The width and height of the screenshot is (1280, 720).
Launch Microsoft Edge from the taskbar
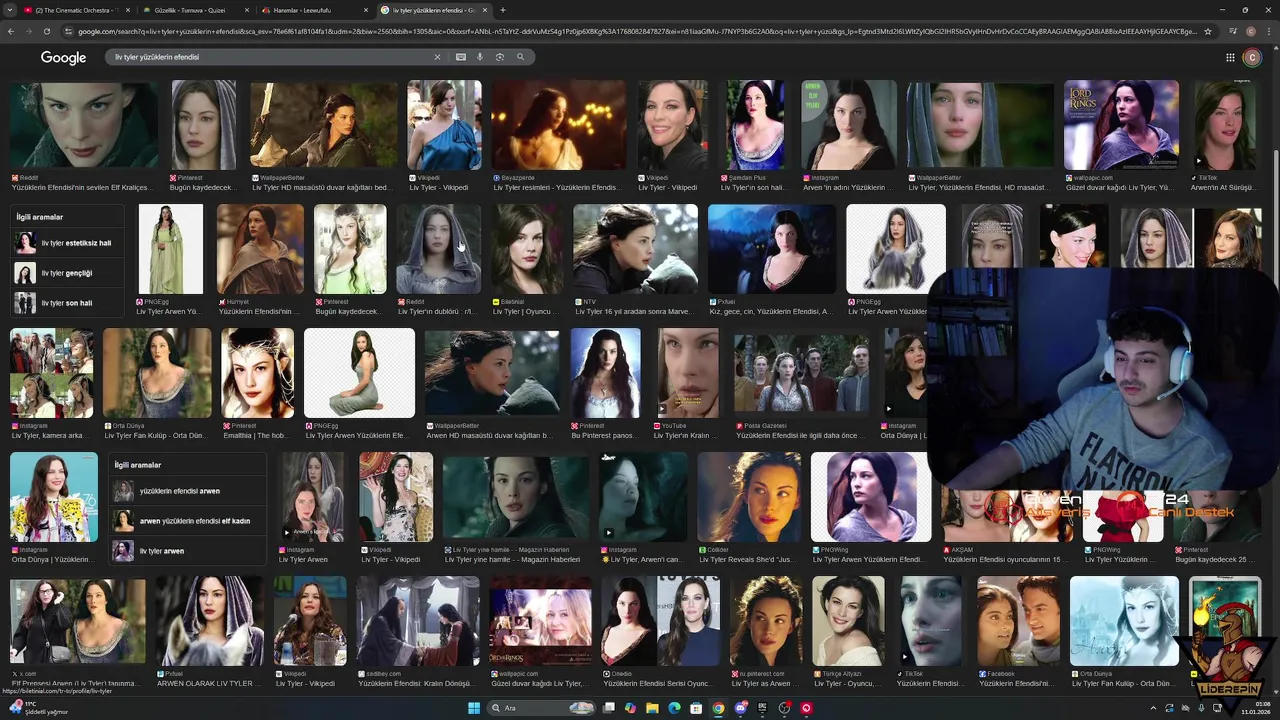point(674,708)
